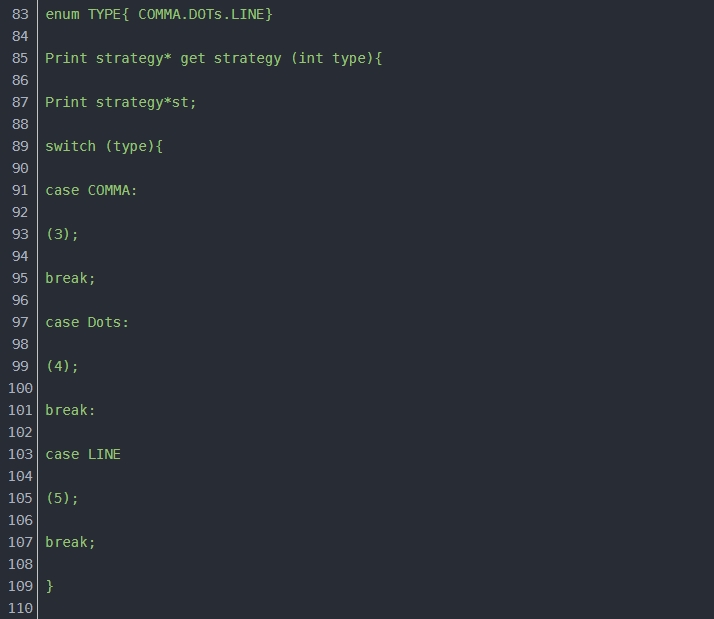Click the 'break:' text on line 101

[x=70, y=410]
